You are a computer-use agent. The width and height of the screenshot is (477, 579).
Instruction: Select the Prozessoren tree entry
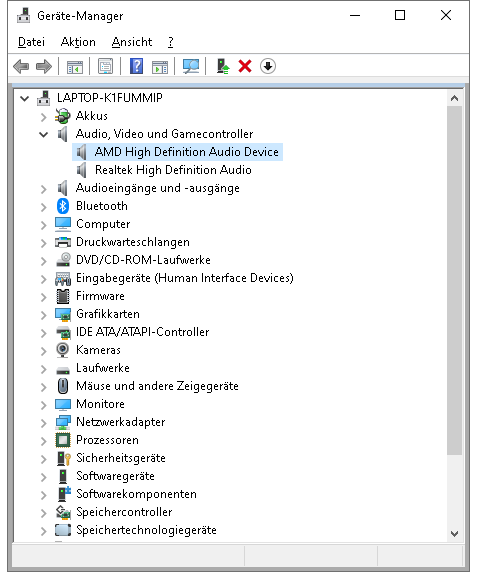107,440
